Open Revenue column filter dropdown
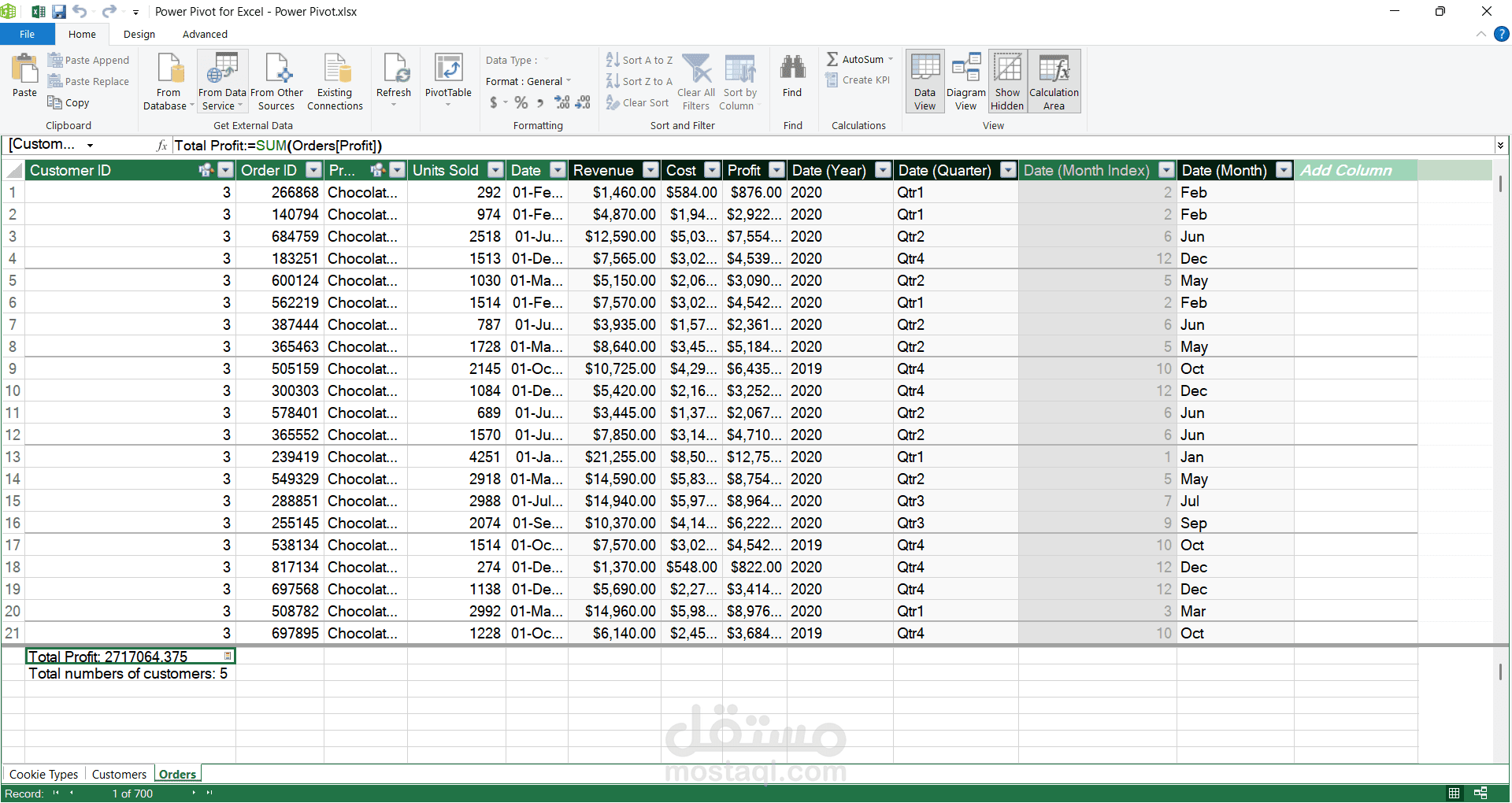1512x803 pixels. (650, 170)
